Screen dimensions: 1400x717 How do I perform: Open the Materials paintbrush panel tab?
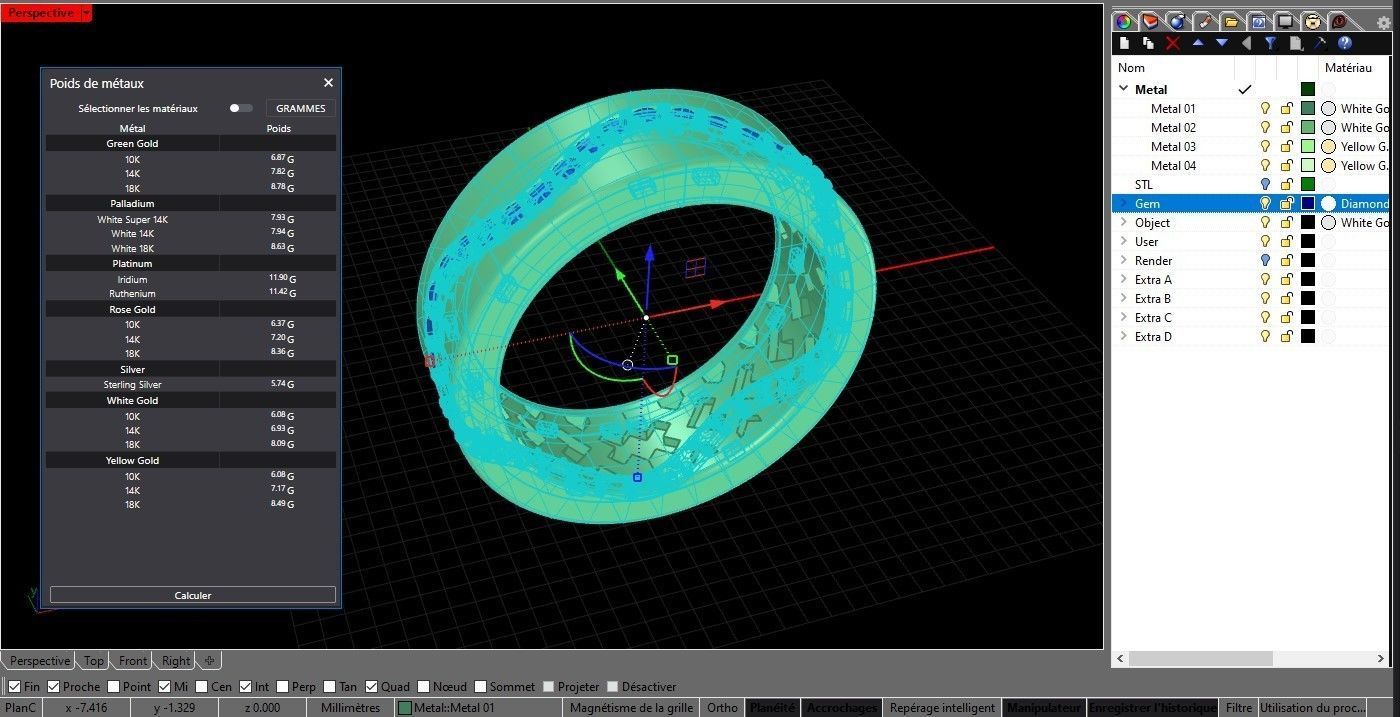(x=1205, y=21)
